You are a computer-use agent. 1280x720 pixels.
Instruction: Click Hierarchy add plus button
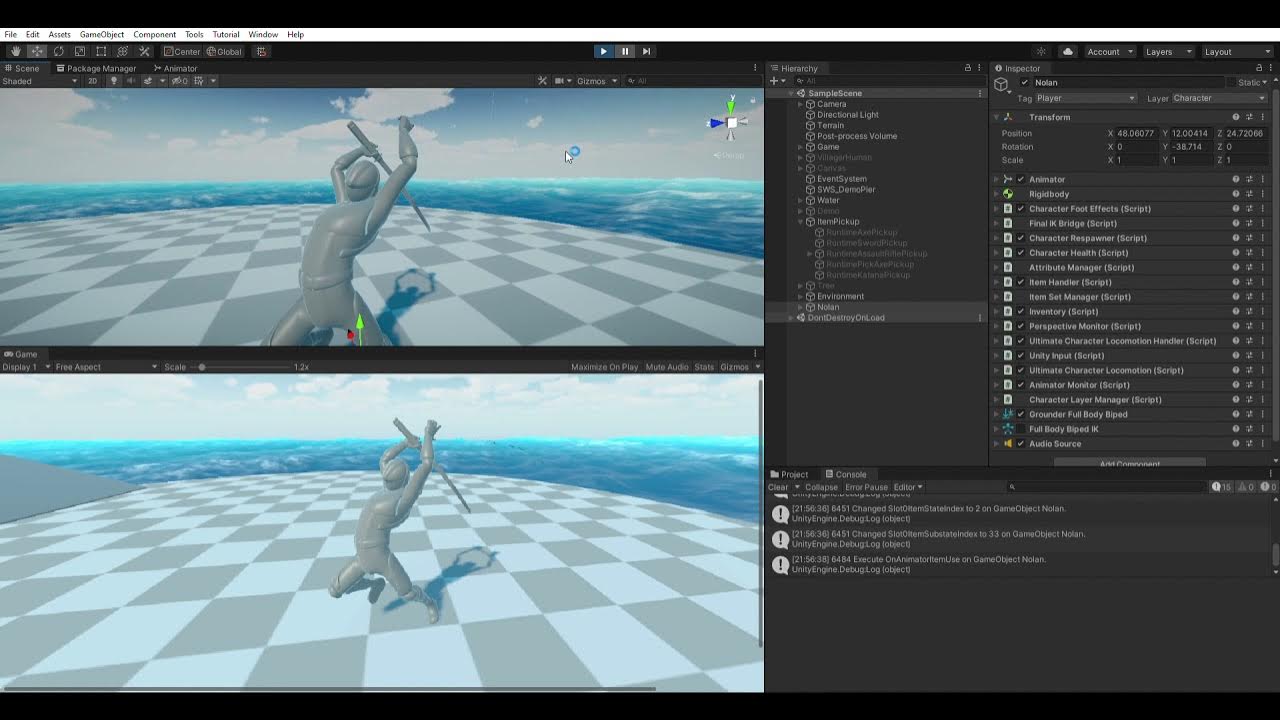point(776,81)
